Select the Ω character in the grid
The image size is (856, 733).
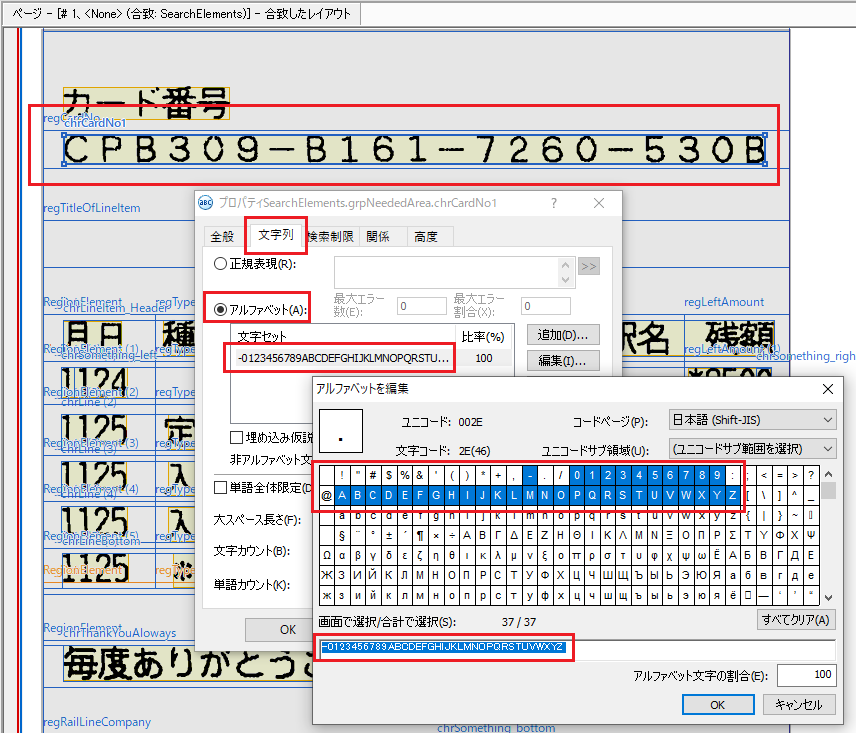point(326,555)
